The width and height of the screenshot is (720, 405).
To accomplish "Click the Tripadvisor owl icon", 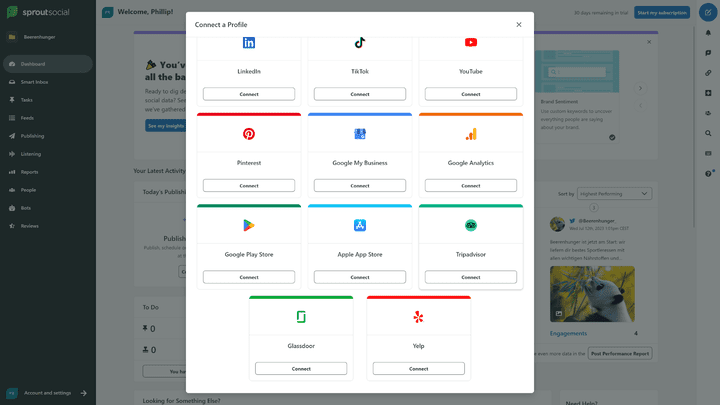I will click(x=471, y=225).
